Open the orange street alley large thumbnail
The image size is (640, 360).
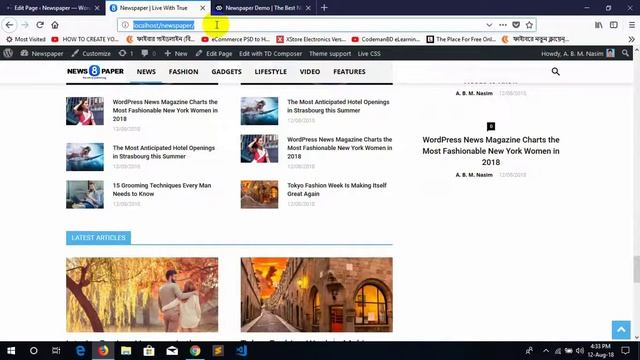317,294
